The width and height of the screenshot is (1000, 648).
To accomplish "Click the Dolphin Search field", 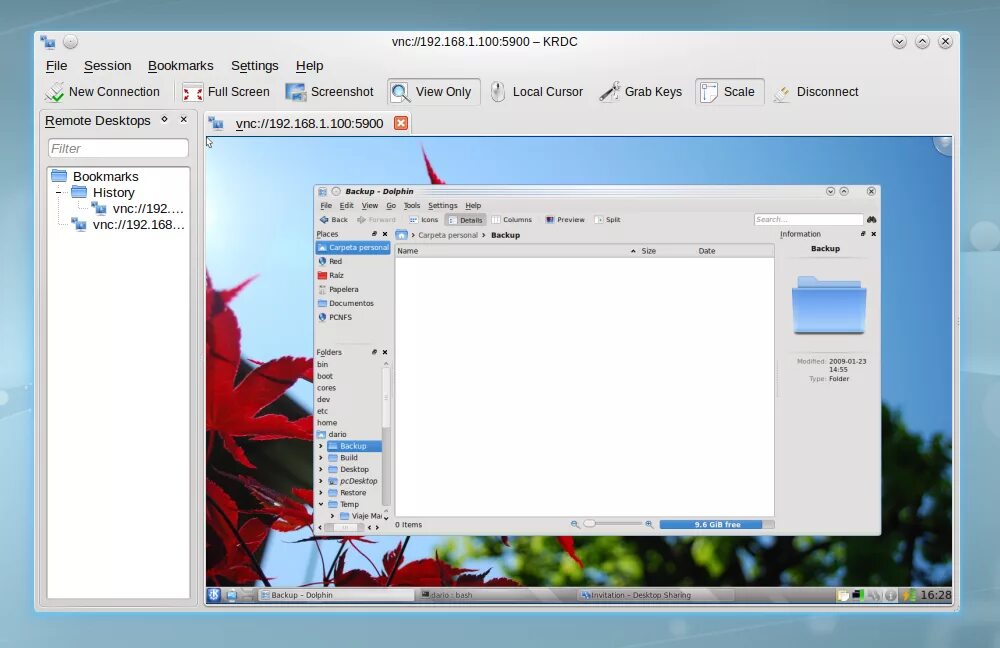I will [x=808, y=219].
